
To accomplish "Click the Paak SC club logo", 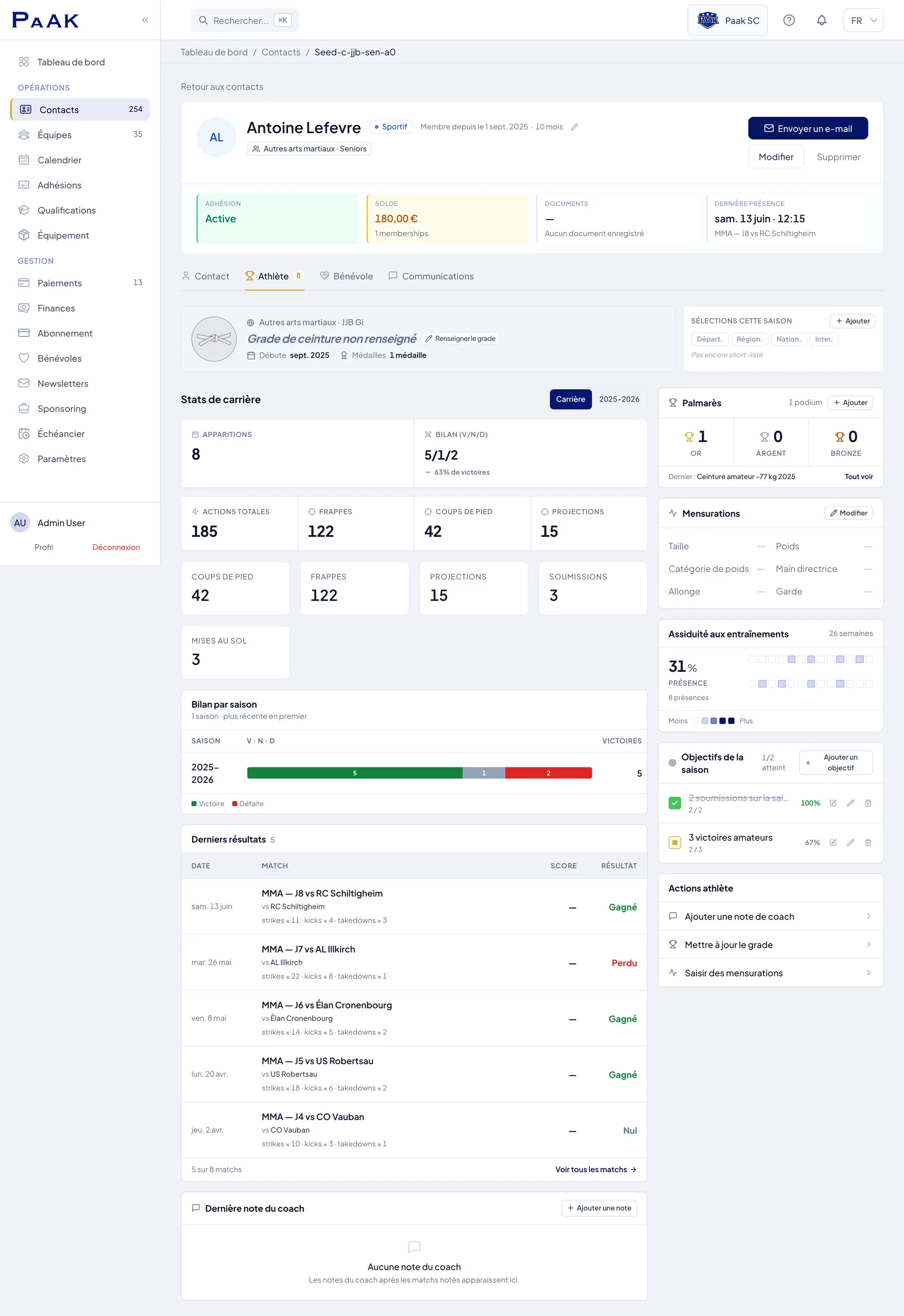I will pyautogui.click(x=708, y=20).
